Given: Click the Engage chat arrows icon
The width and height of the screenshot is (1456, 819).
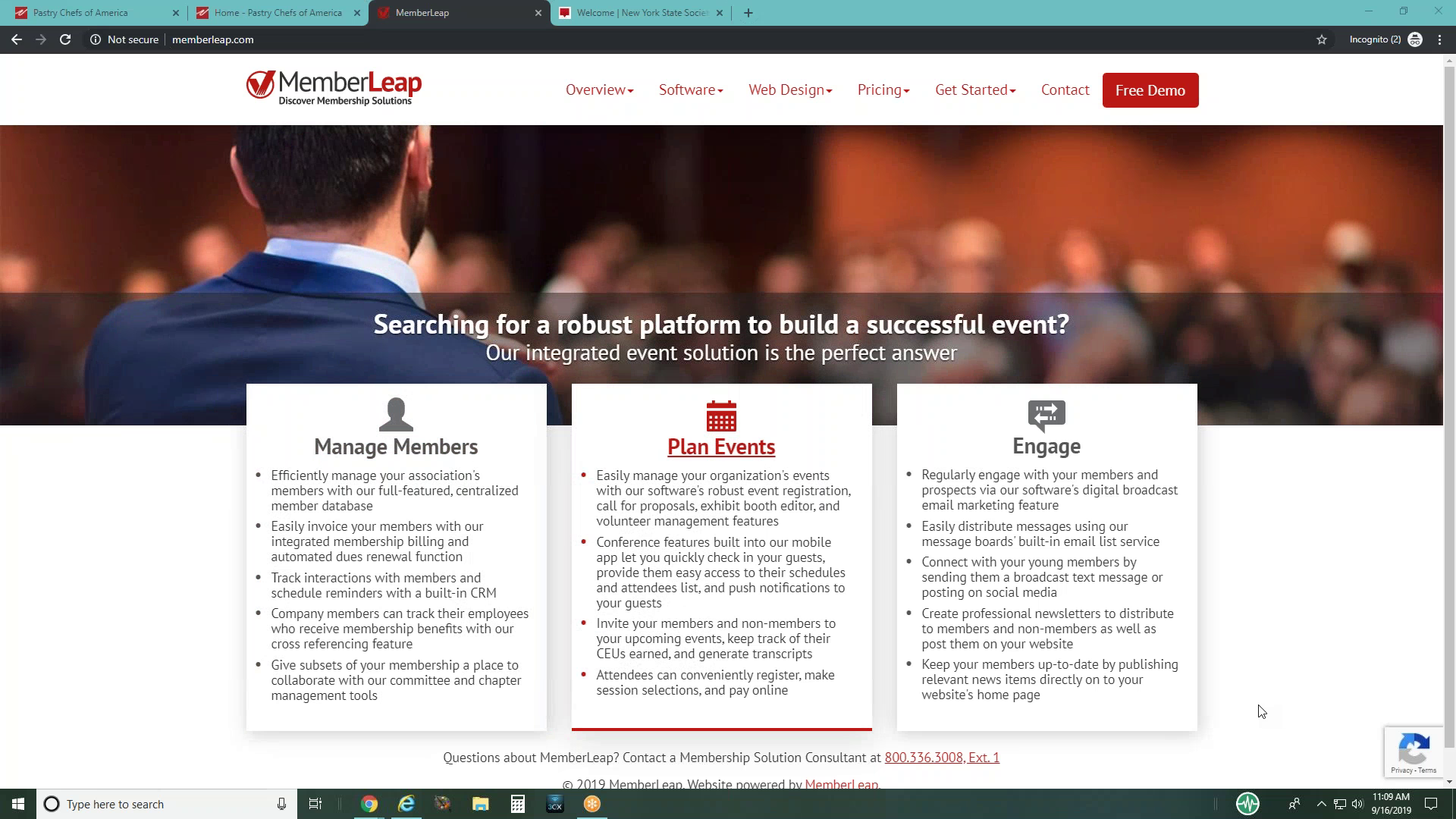Looking at the screenshot, I should [1046, 415].
